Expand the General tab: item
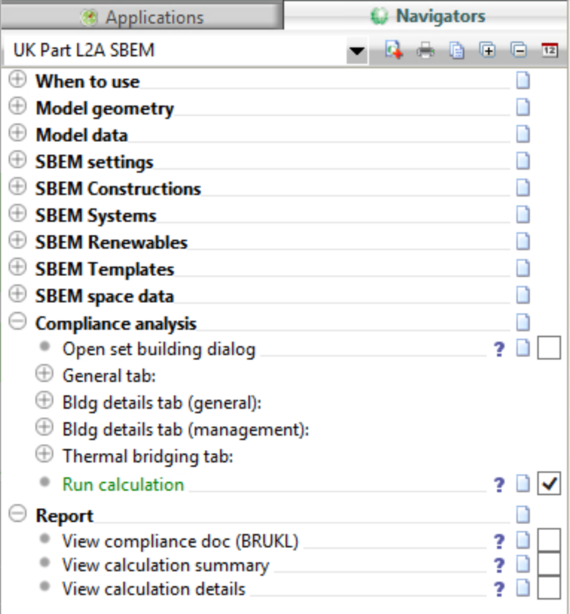The width and height of the screenshot is (570, 614). click(x=44, y=374)
